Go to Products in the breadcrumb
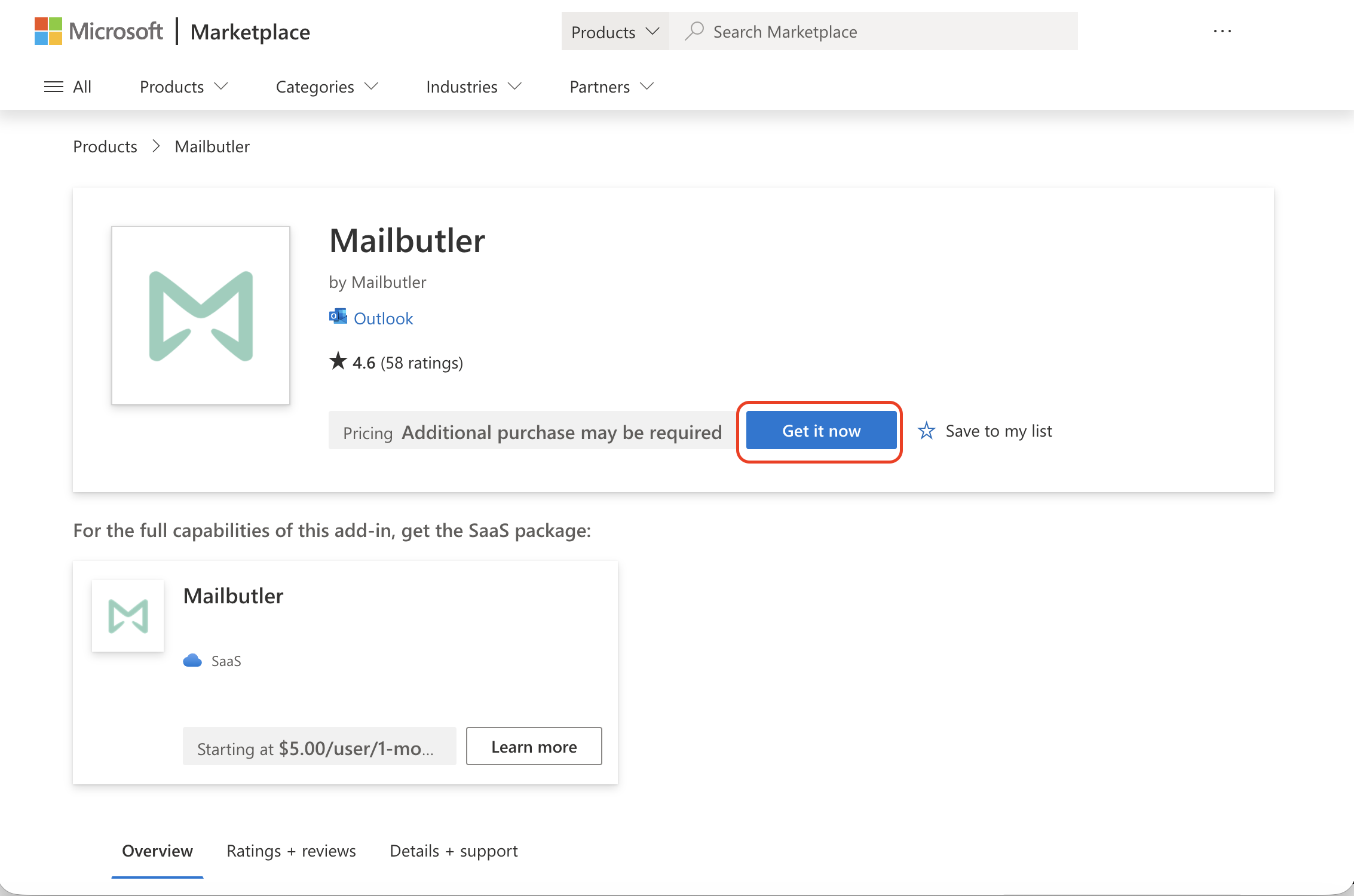Viewport: 1354px width, 896px height. click(105, 146)
